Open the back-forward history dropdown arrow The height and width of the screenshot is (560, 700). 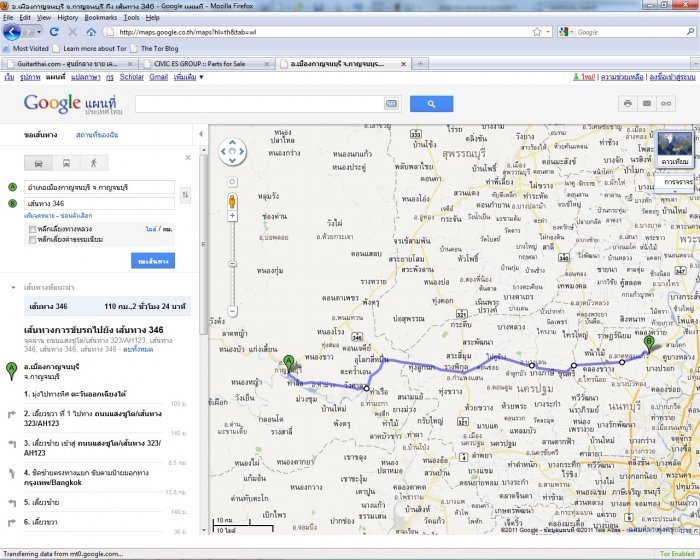click(x=39, y=32)
